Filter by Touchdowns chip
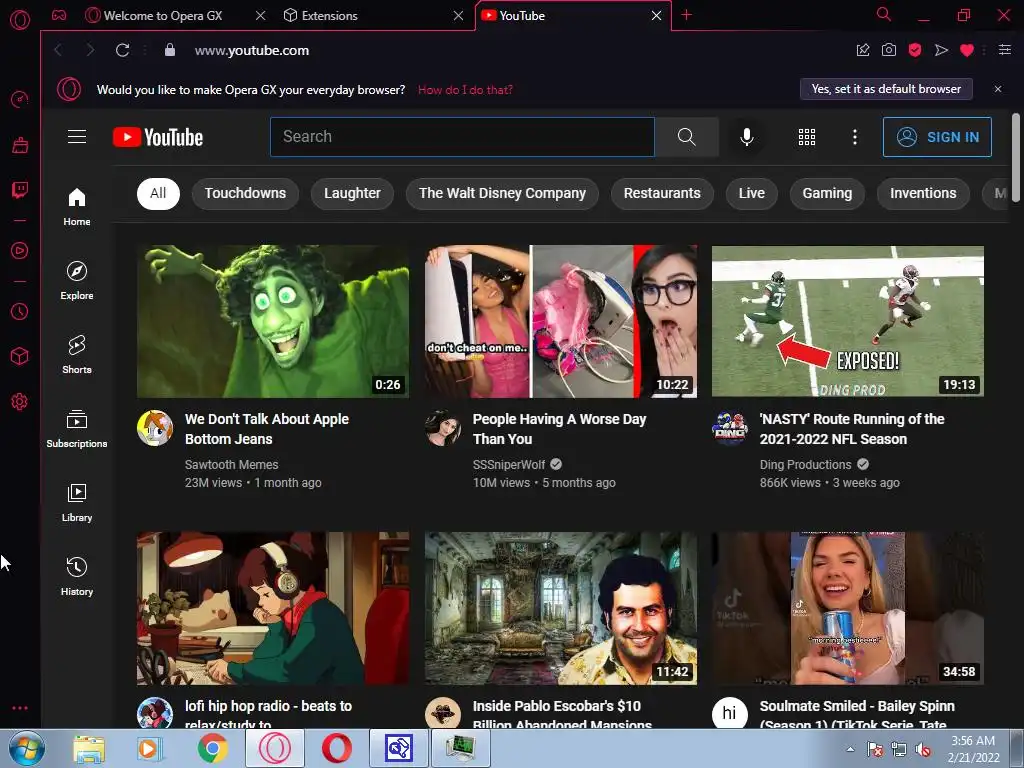The image size is (1024, 768). coord(246,193)
